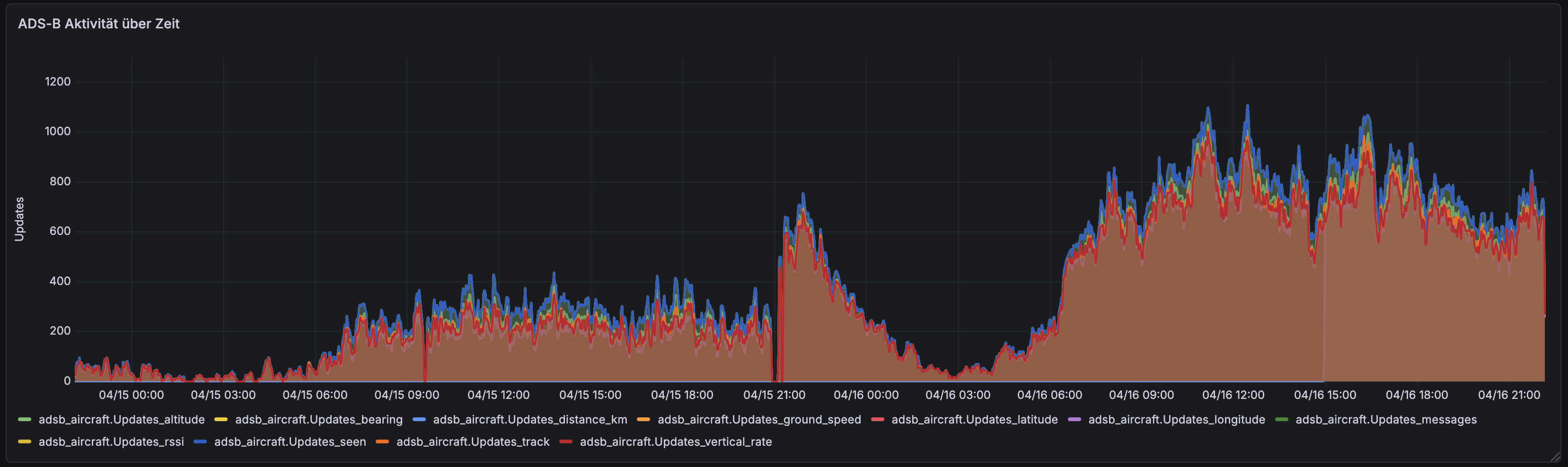Open the red Updates_vertical_rate color swatch
The height and width of the screenshot is (467, 1568).
(x=566, y=442)
